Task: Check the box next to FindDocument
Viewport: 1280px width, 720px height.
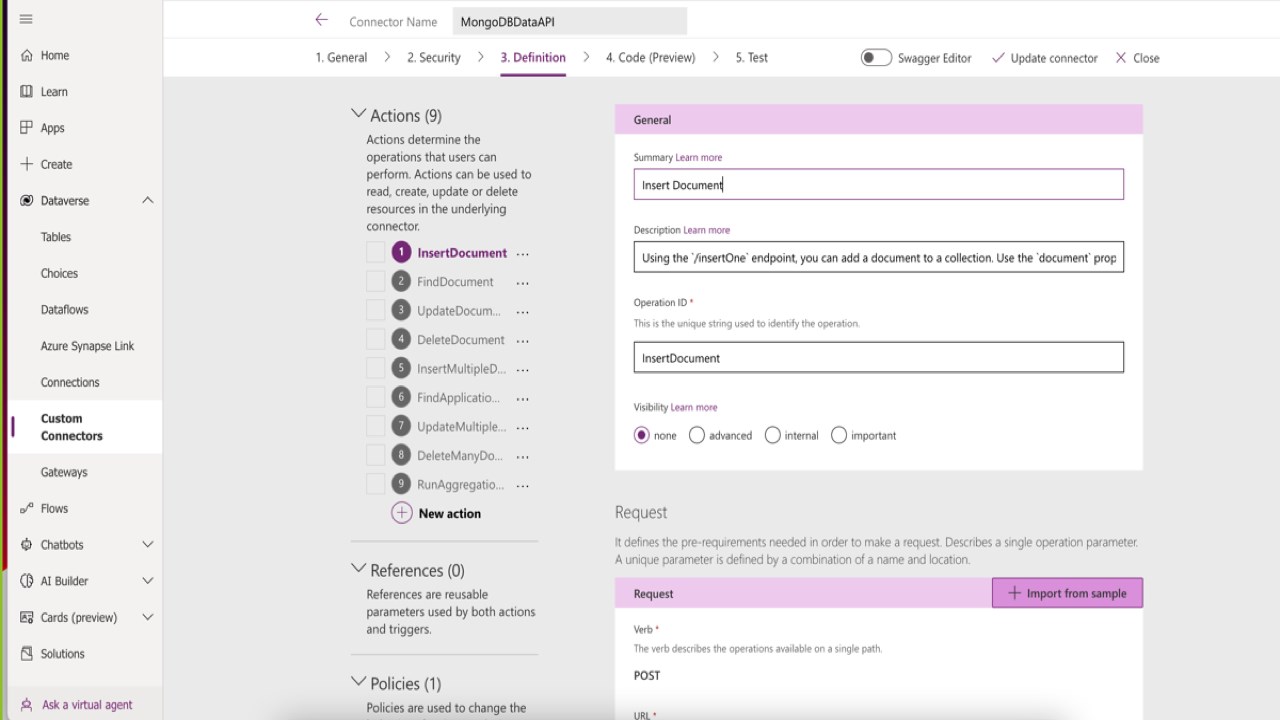Action: pos(375,282)
